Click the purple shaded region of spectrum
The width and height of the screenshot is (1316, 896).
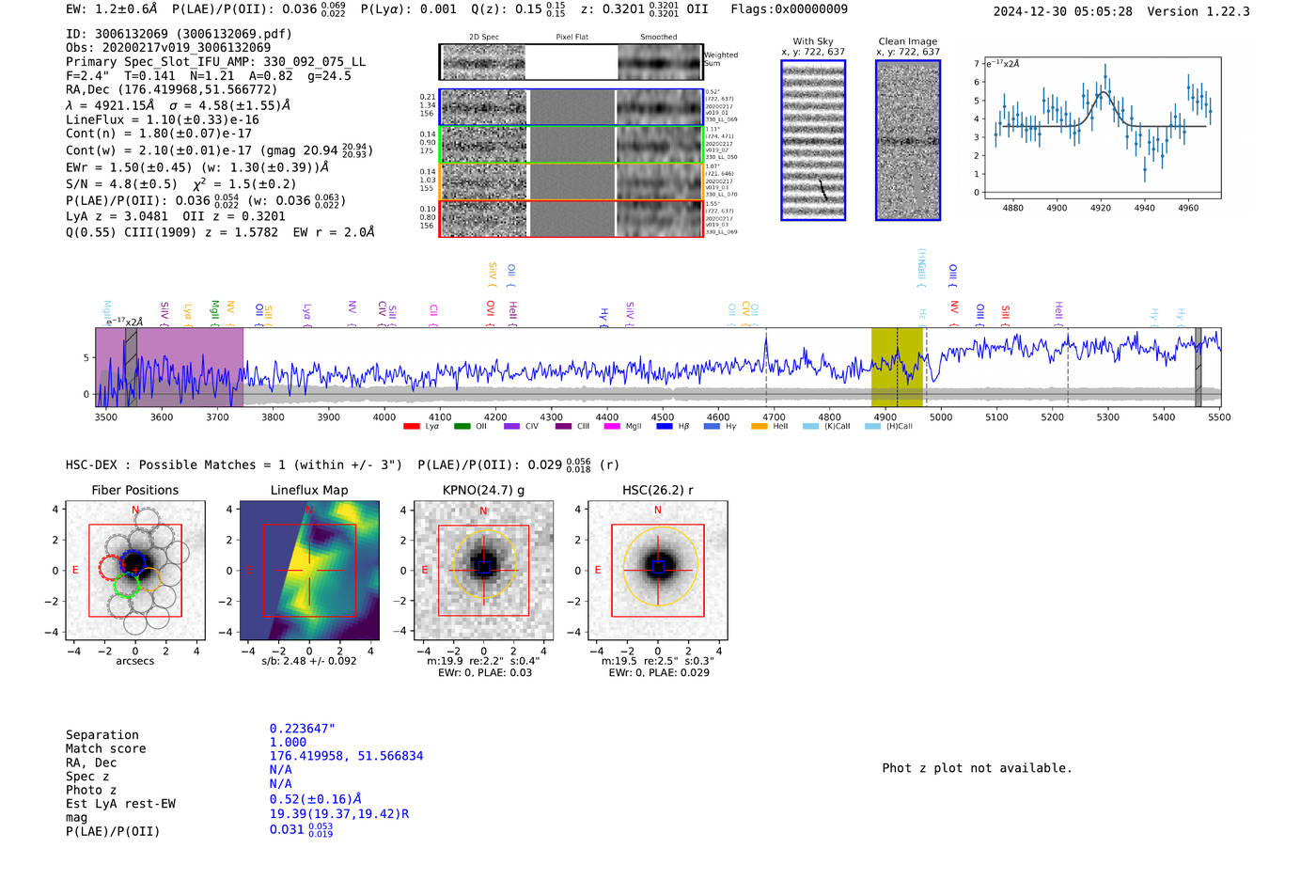pos(169,368)
